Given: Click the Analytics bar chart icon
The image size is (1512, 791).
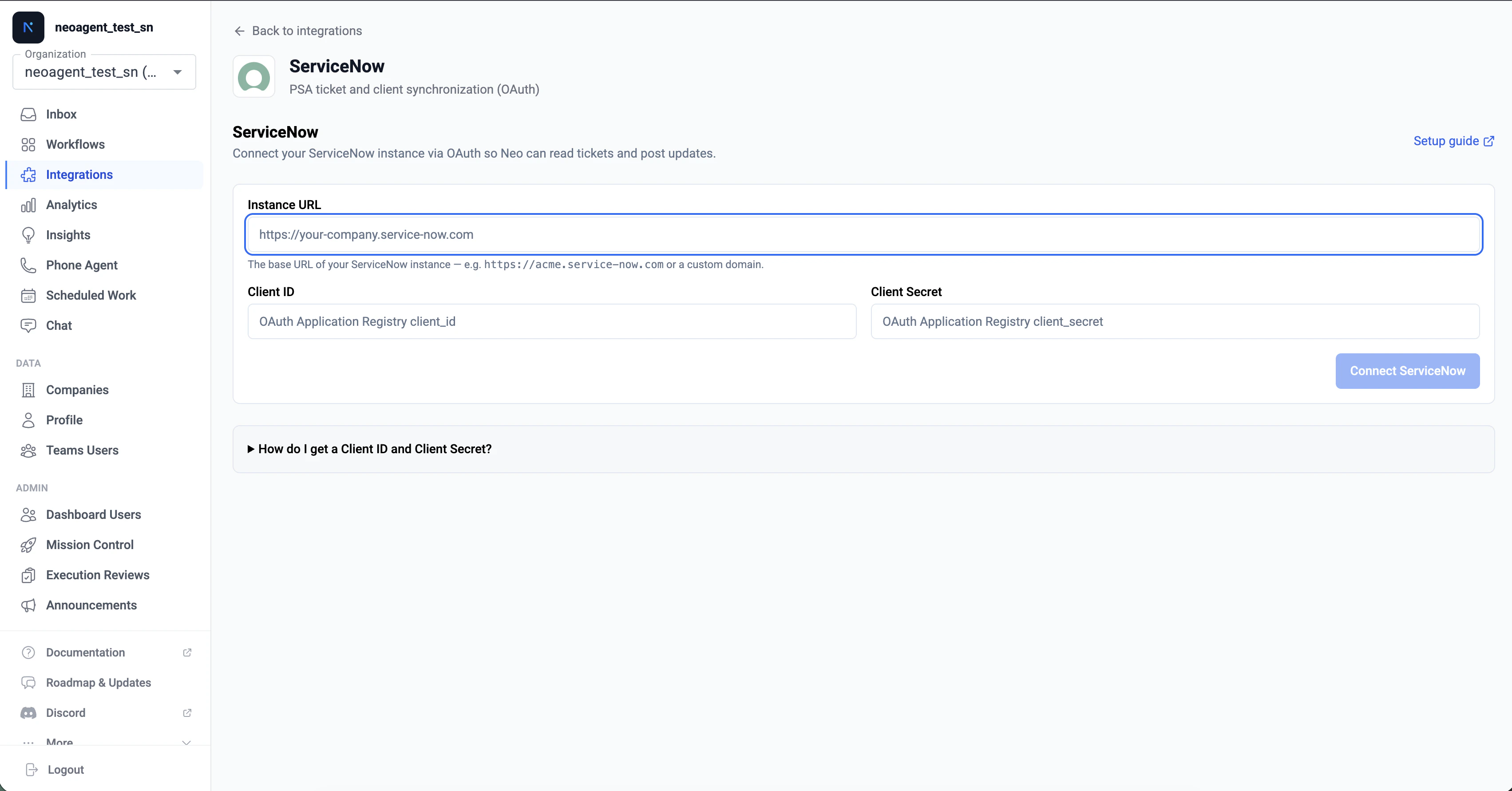Looking at the screenshot, I should pos(28,205).
